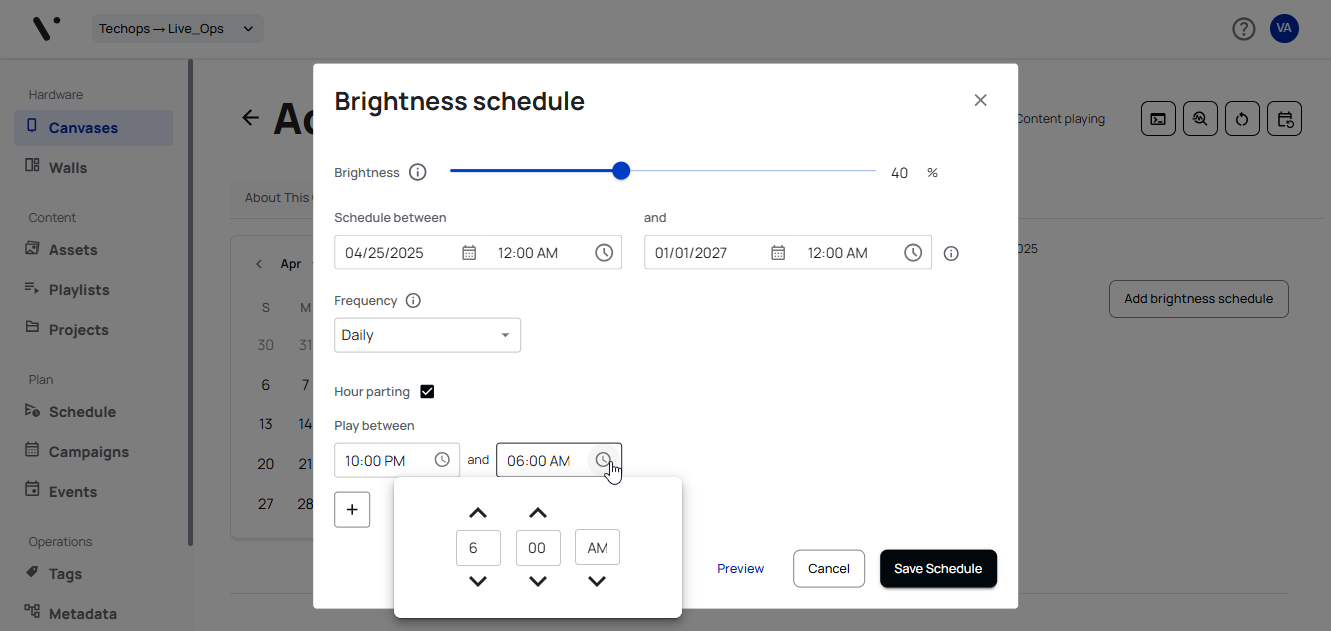Open Playlists in the sidebar
This screenshot has height=631, width=1331.
coord(79,290)
